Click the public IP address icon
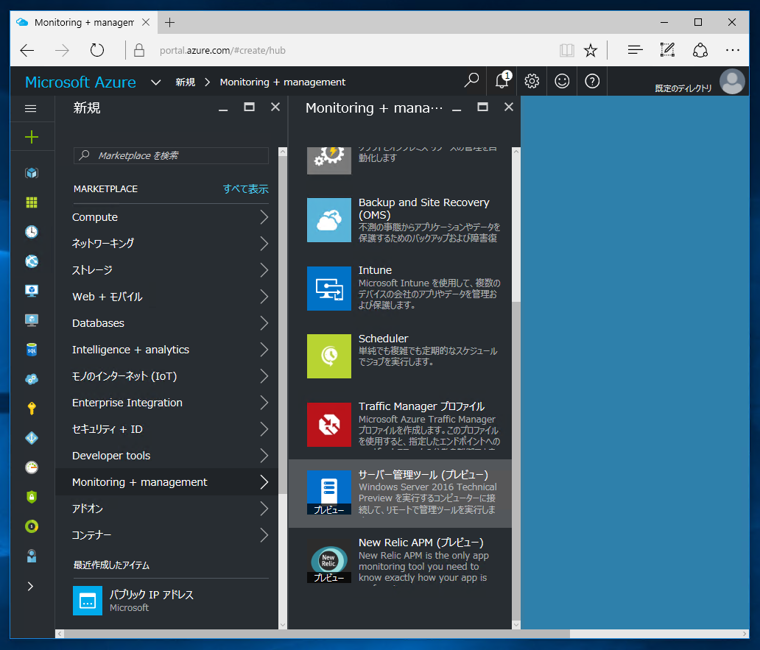The image size is (760, 650). click(87, 601)
